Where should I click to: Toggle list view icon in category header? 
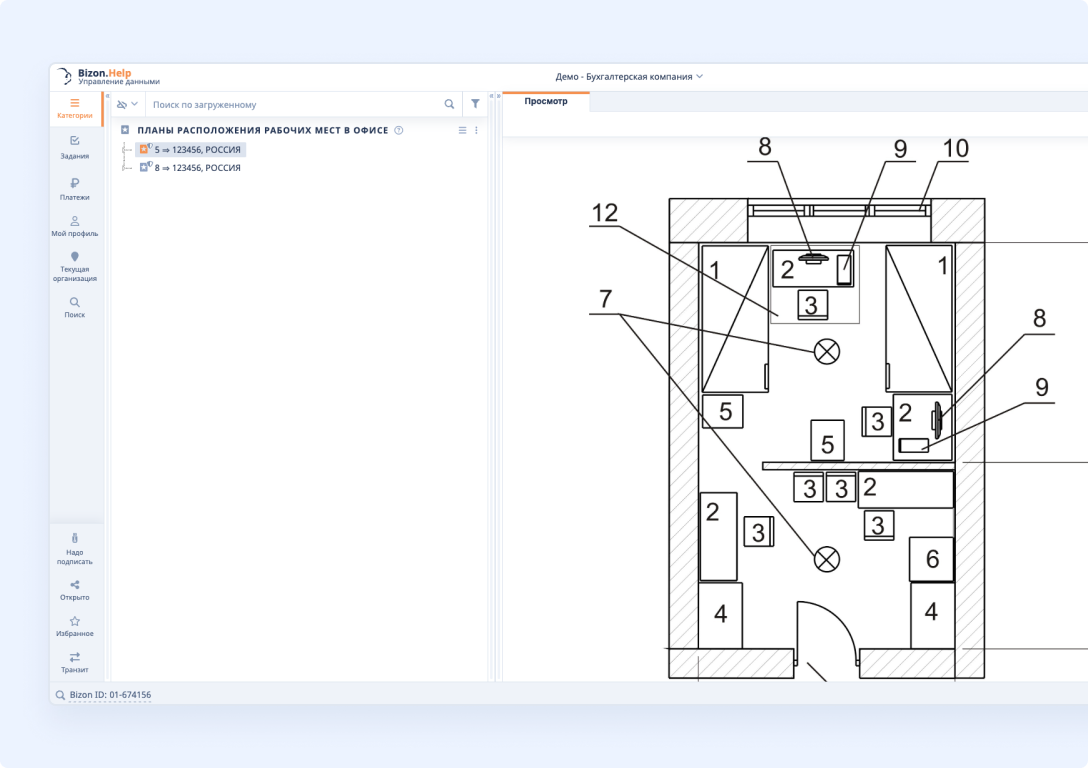tap(462, 130)
